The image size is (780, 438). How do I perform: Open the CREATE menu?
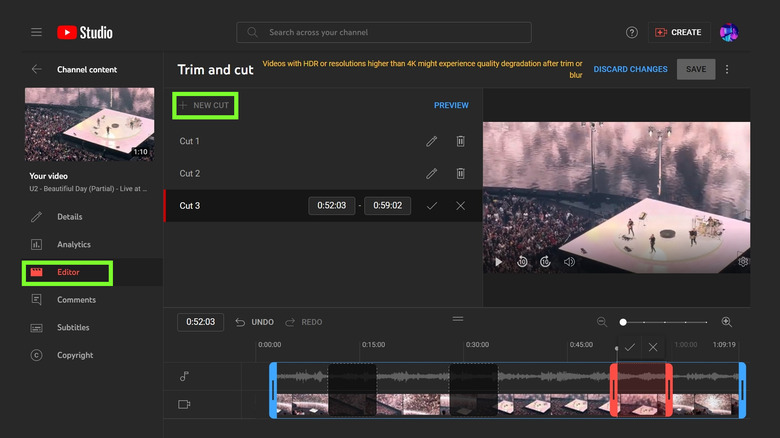tap(678, 32)
